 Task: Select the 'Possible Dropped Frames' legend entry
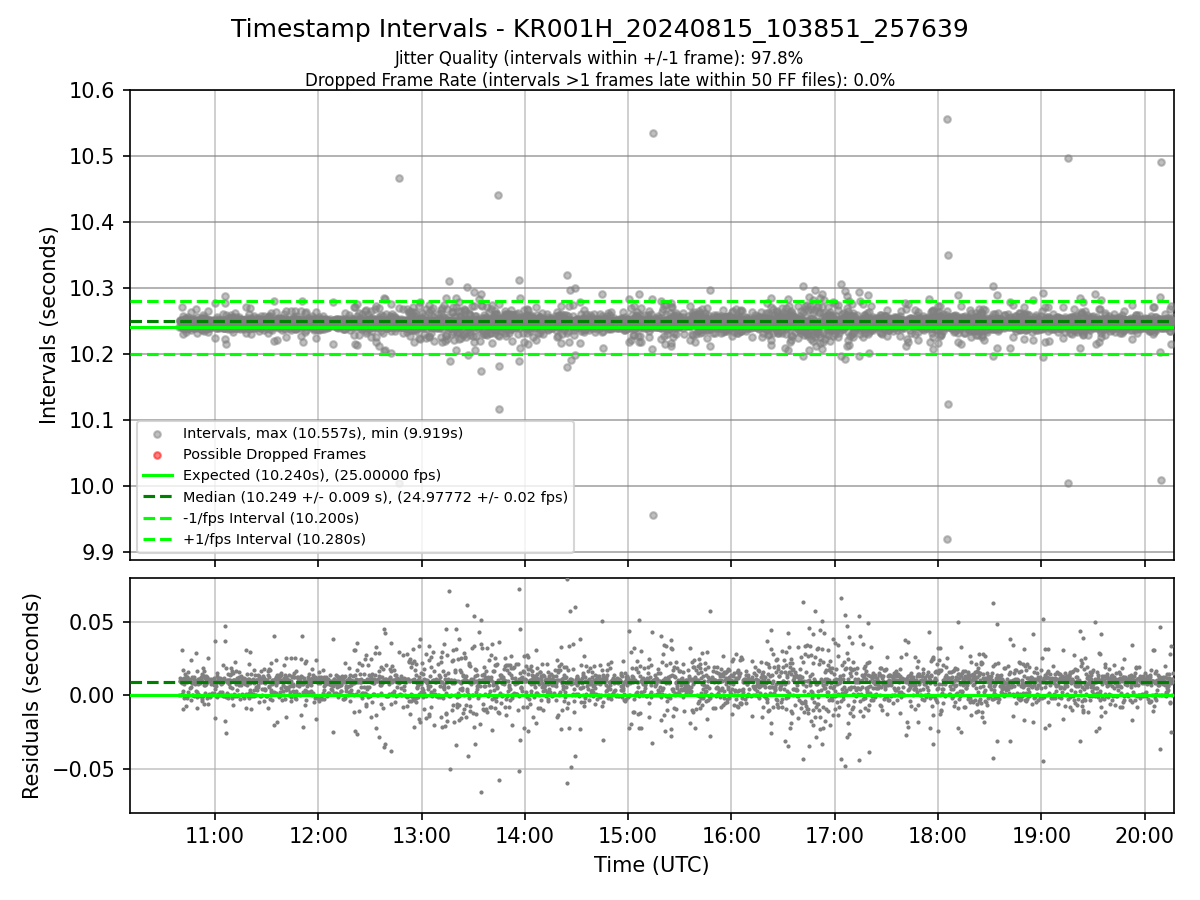(274, 454)
